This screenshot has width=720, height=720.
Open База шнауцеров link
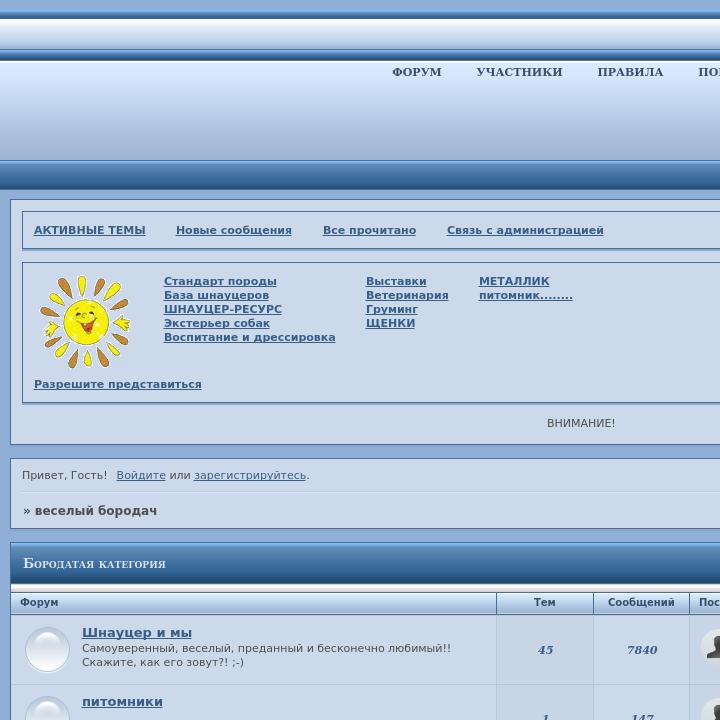216,295
